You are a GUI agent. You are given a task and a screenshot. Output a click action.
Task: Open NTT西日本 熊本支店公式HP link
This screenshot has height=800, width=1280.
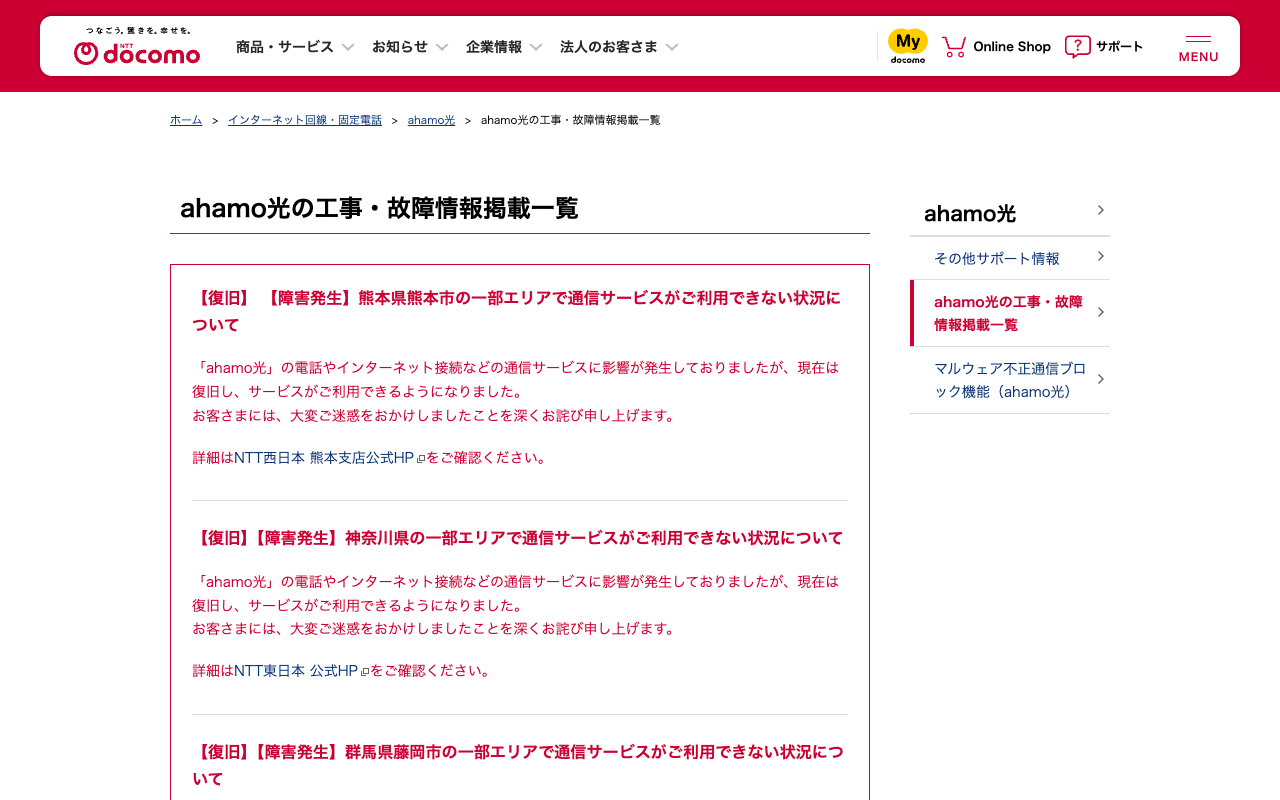point(324,458)
